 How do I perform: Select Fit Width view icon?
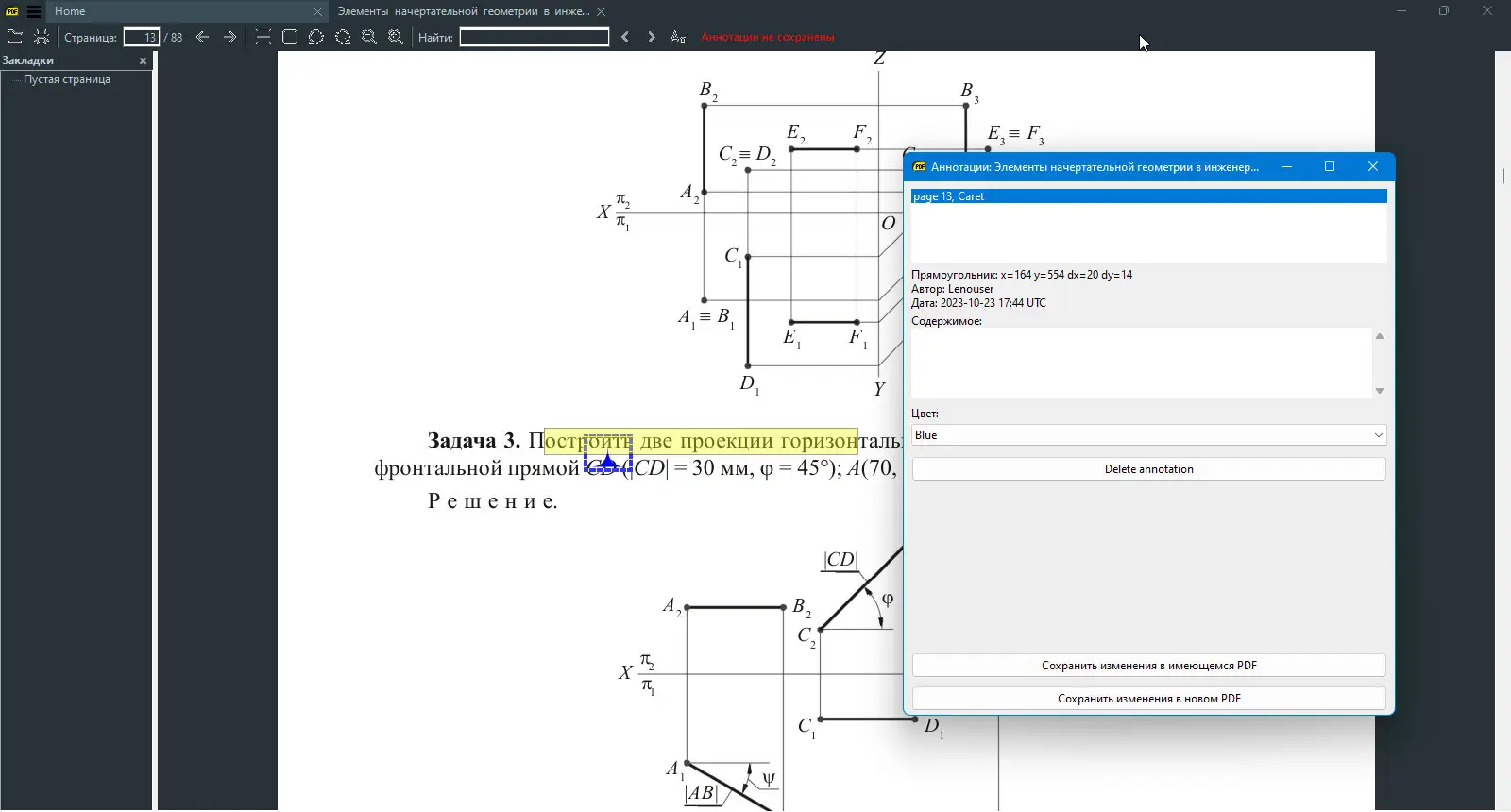click(x=263, y=38)
